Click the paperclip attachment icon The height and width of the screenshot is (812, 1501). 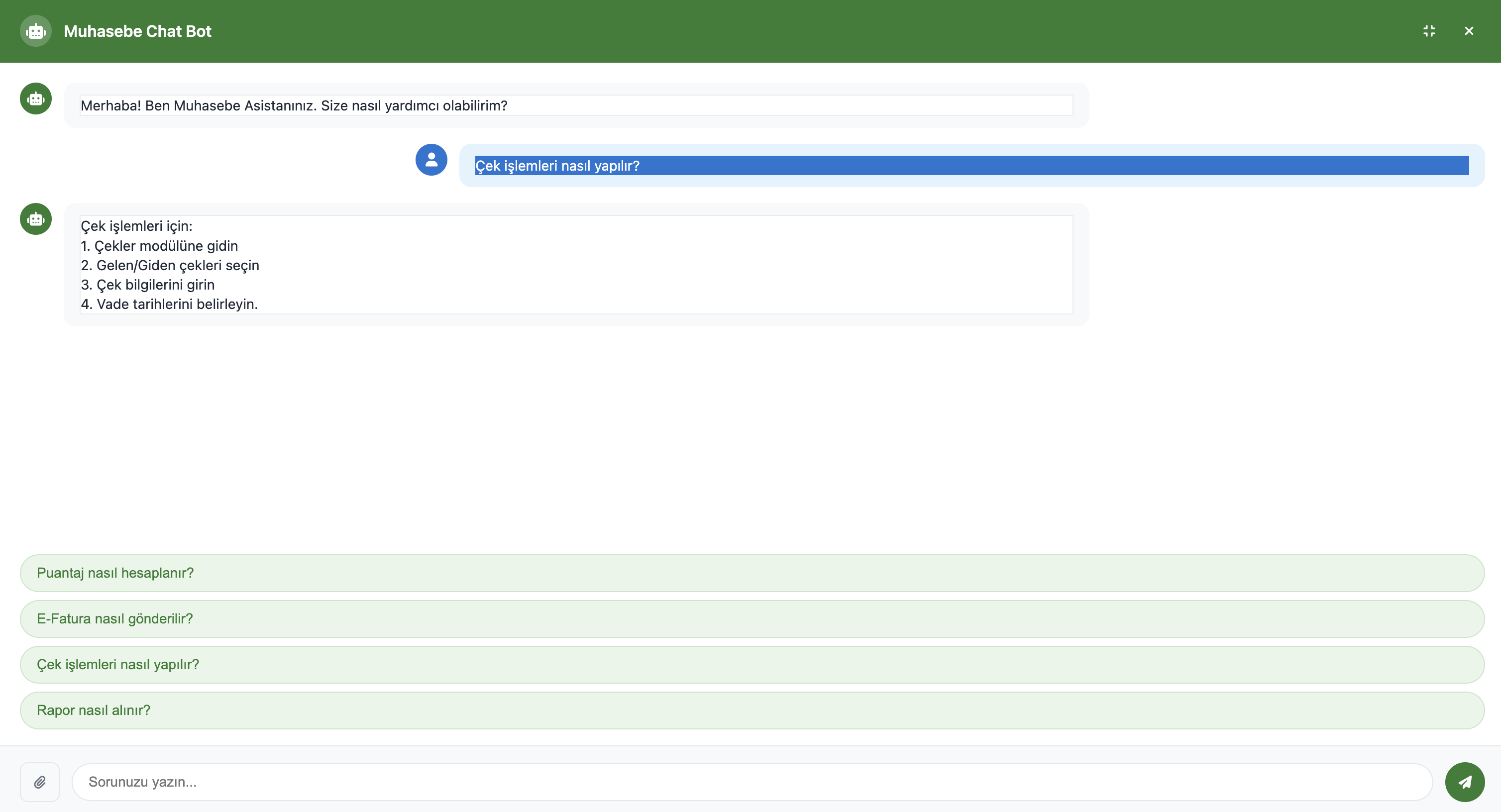[x=40, y=782]
